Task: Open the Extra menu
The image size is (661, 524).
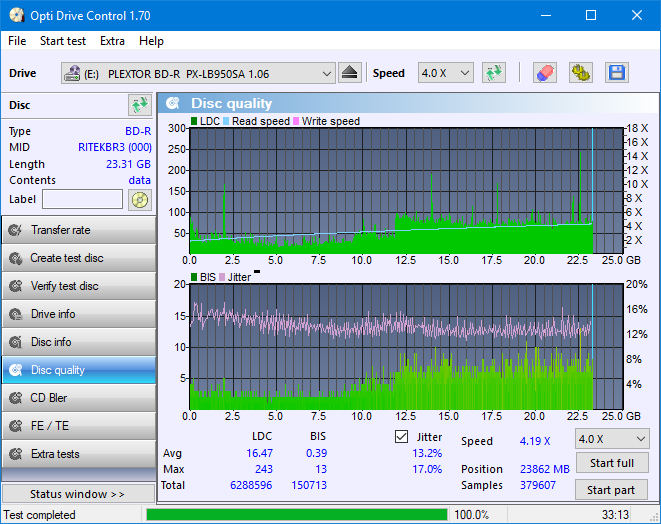Action: pyautogui.click(x=112, y=41)
